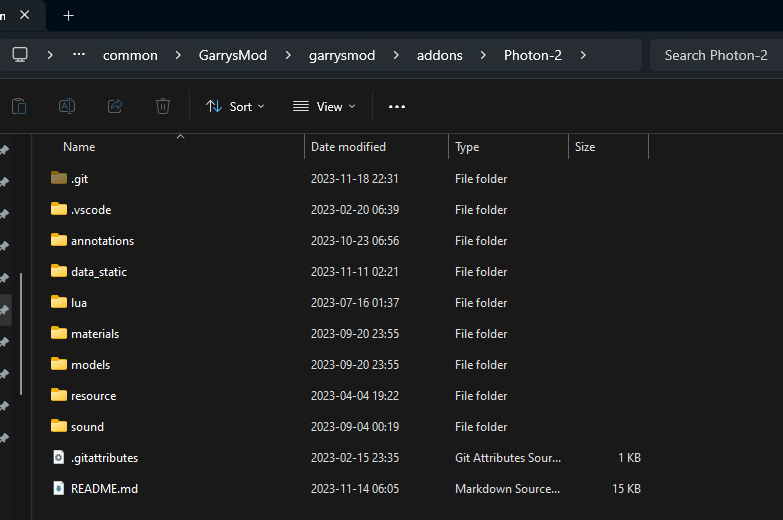Select the annotations folder icon
This screenshot has height=520, width=783.
point(59,240)
